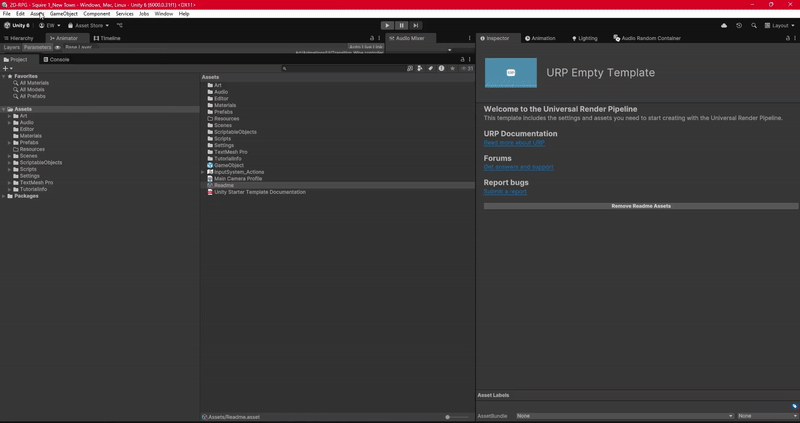This screenshot has height=423, width=800.
Task: Select All Materials favorite search
Action: pos(31,83)
